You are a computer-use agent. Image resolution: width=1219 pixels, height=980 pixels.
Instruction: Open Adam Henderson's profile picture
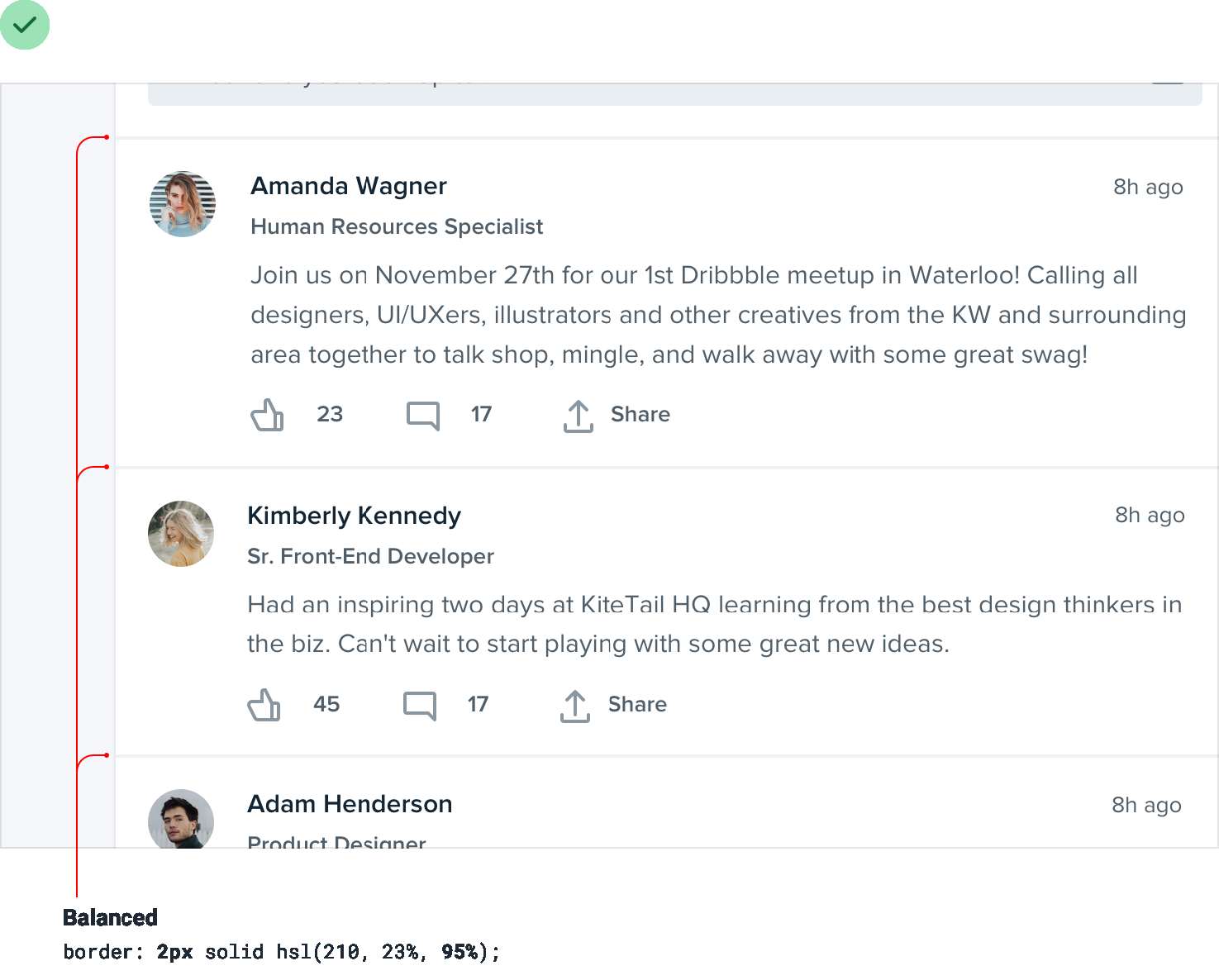coord(181,818)
